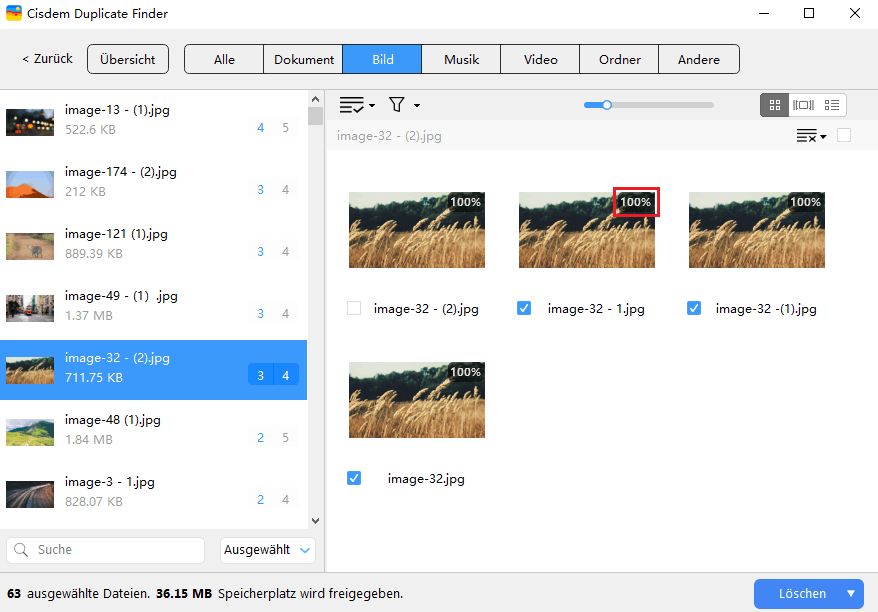This screenshot has width=878, height=612.
Task: Open the Musik tab
Action: point(461,59)
